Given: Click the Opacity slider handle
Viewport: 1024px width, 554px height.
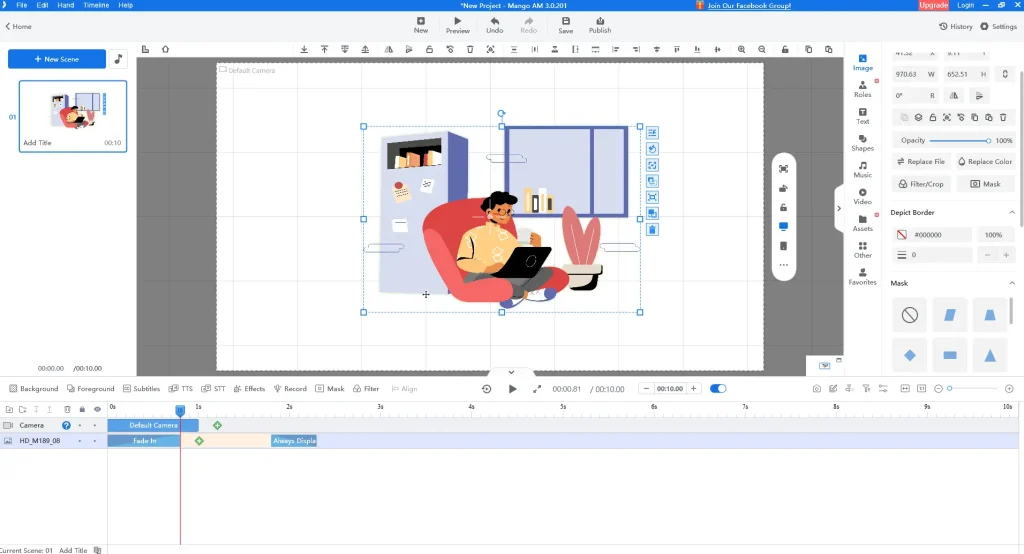Looking at the screenshot, I should (988, 141).
